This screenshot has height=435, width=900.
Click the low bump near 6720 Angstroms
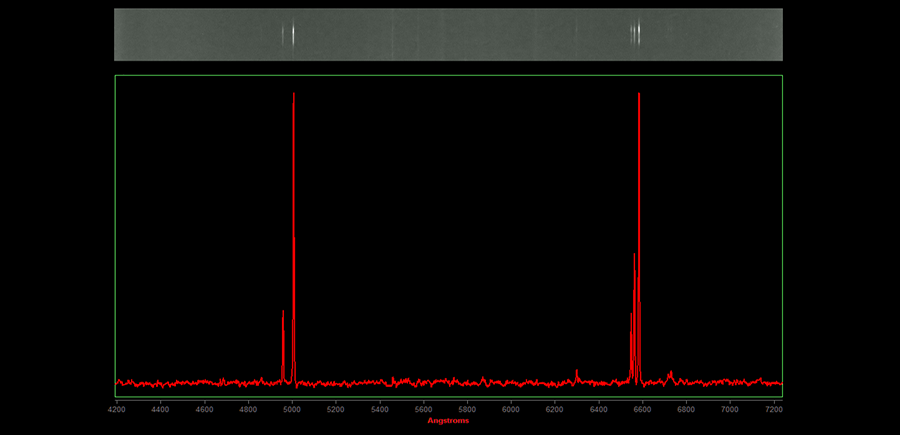click(x=670, y=374)
